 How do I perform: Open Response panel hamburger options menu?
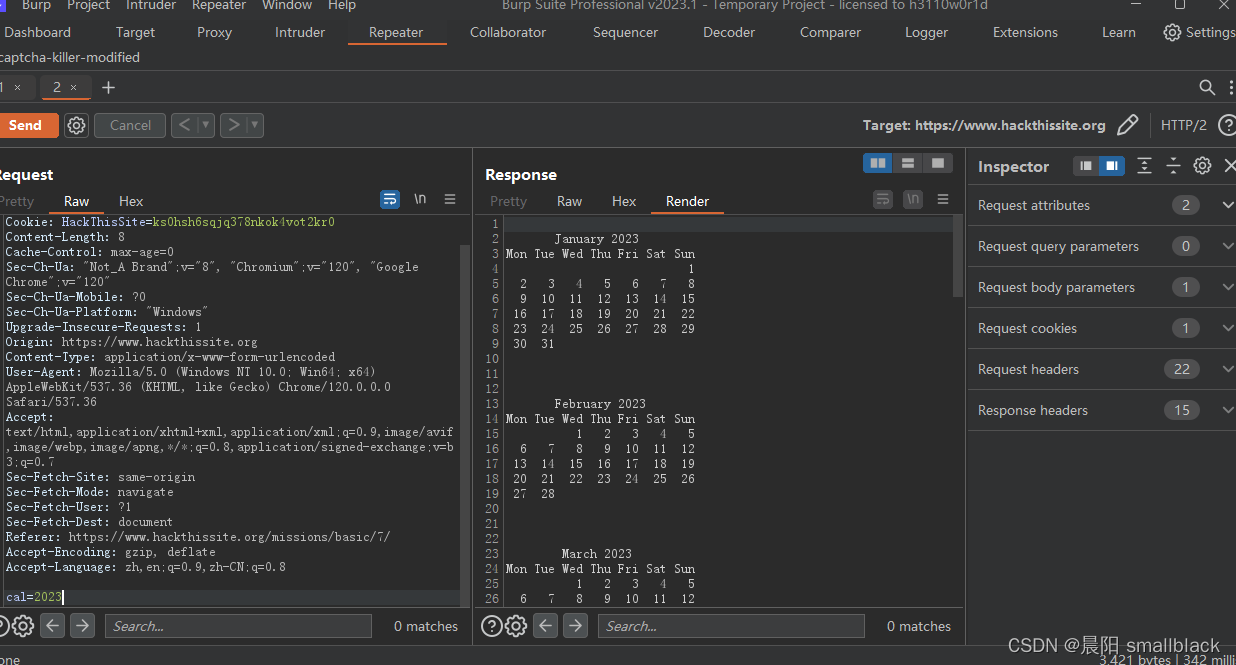[943, 200]
